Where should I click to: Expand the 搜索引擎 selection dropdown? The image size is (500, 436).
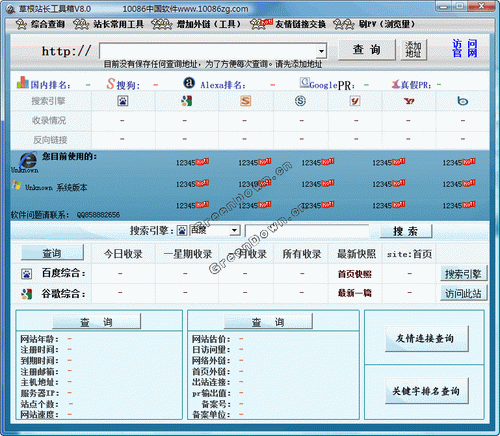click(x=235, y=230)
